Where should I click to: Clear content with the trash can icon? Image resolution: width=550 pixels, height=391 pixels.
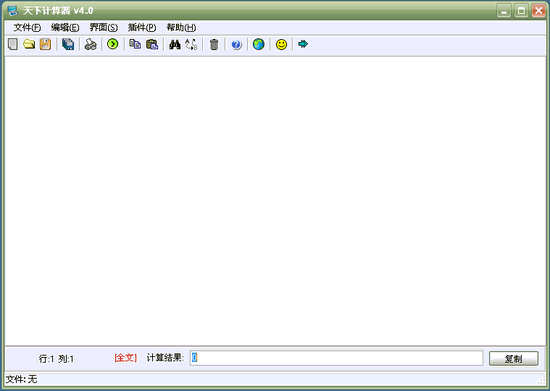pyautogui.click(x=214, y=45)
